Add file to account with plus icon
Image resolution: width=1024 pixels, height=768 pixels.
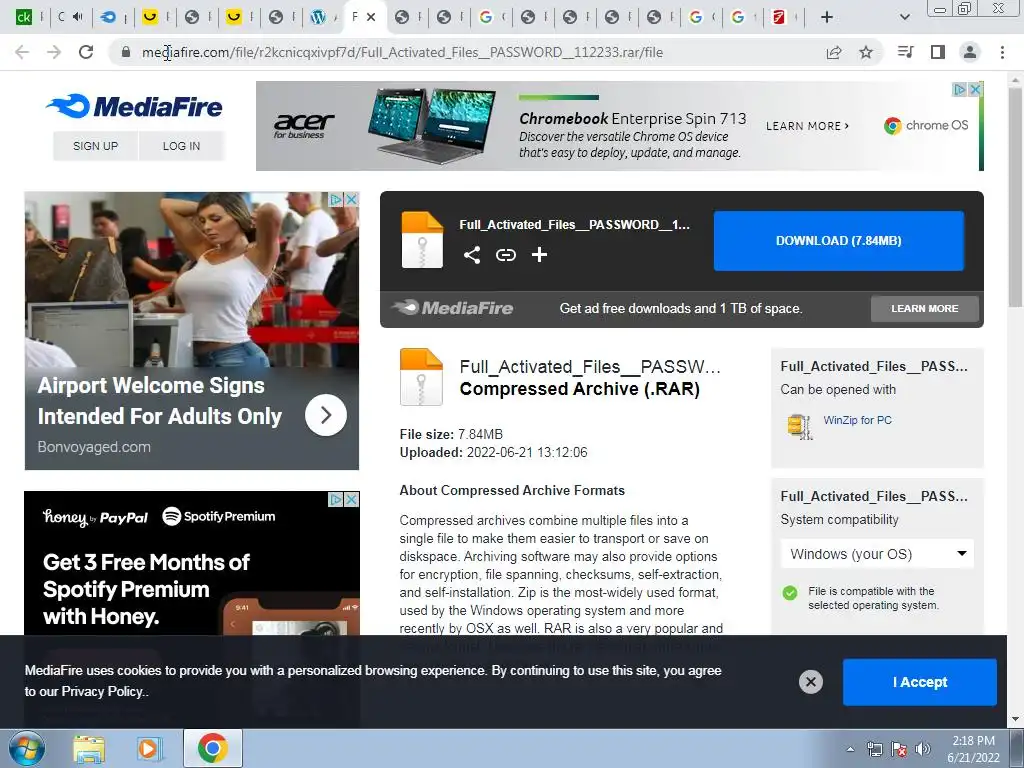tap(539, 255)
